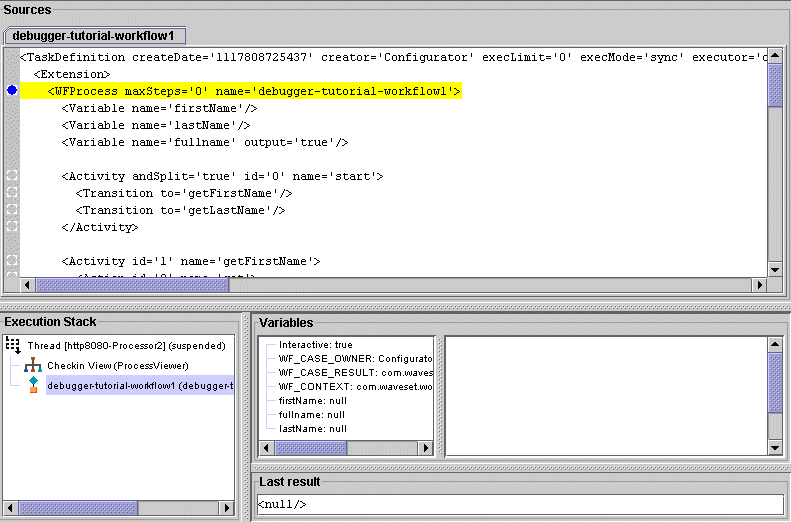Click Variables tree horizontal scrollbar thumb
791x522 pixels.
pyautogui.click(x=311, y=447)
